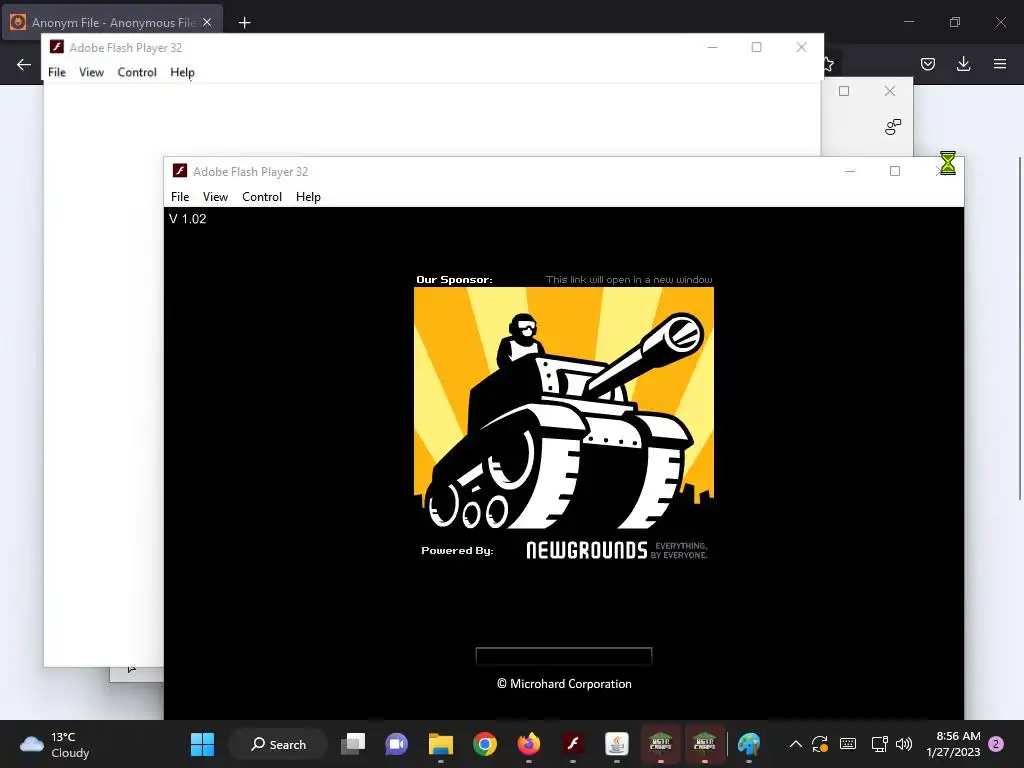Click the Flash icon in front window title bar
Image resolution: width=1024 pixels, height=768 pixels.
point(180,171)
